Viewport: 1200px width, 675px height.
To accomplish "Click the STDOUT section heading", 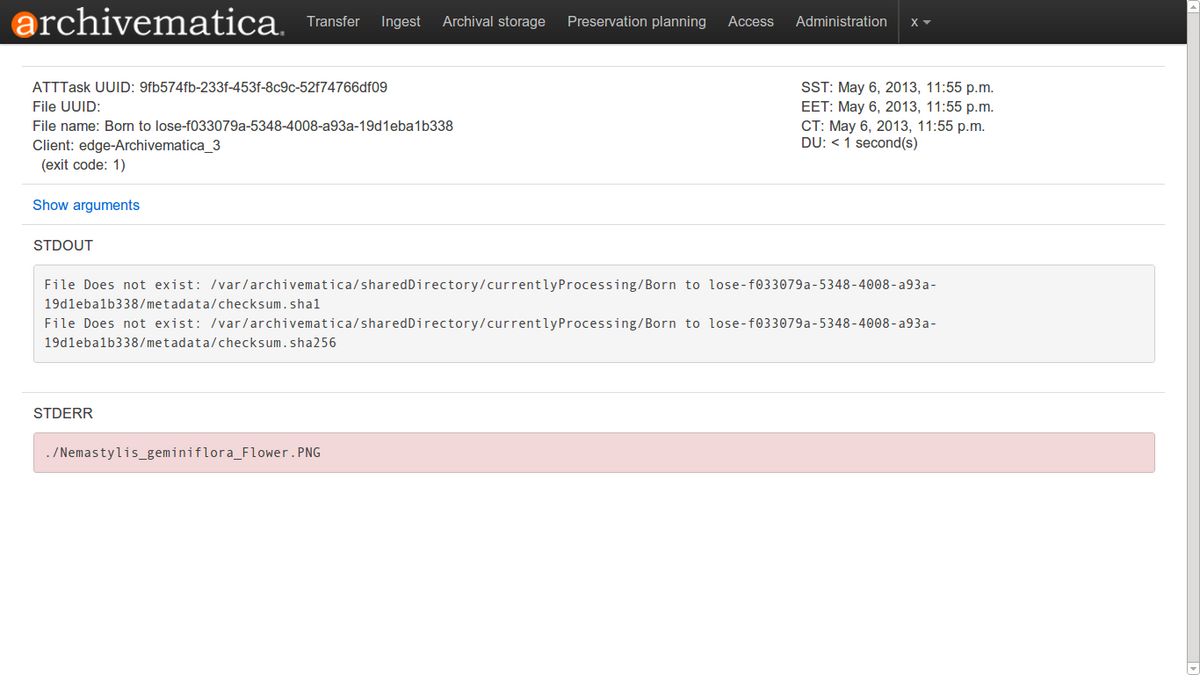I will tap(63, 245).
